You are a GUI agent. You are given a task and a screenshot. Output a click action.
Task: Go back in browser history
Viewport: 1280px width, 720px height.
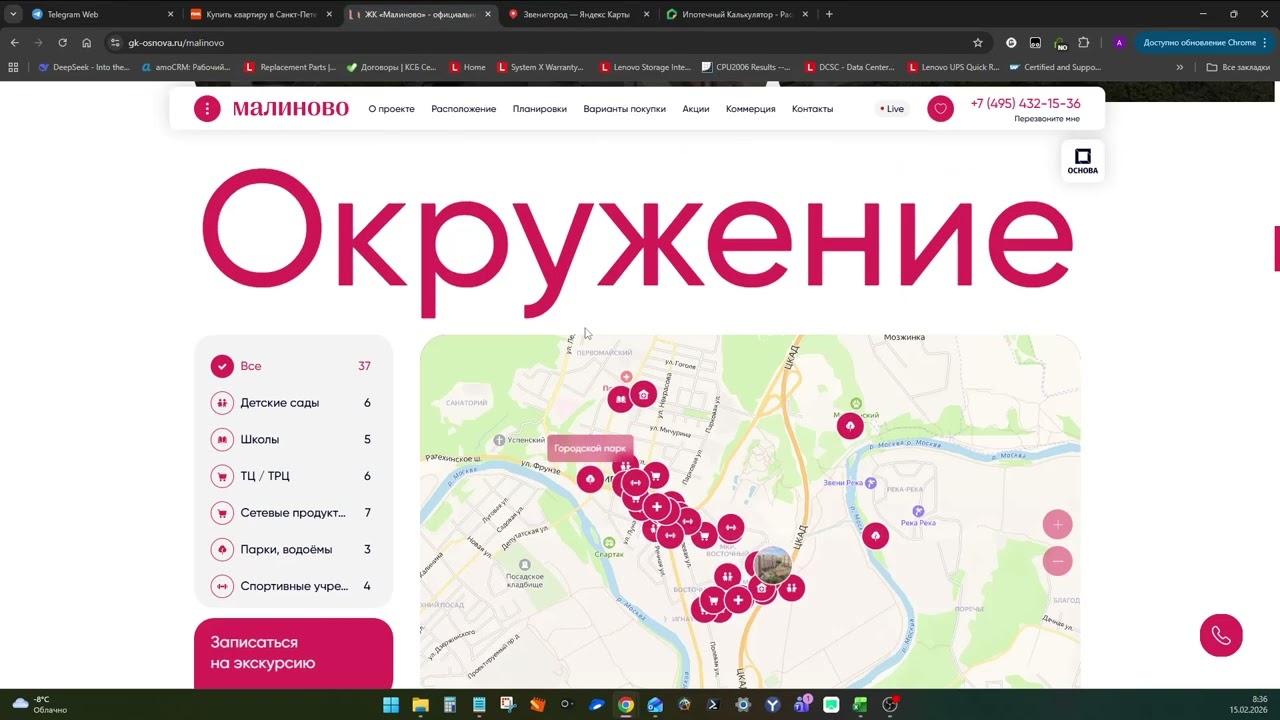pyautogui.click(x=15, y=43)
